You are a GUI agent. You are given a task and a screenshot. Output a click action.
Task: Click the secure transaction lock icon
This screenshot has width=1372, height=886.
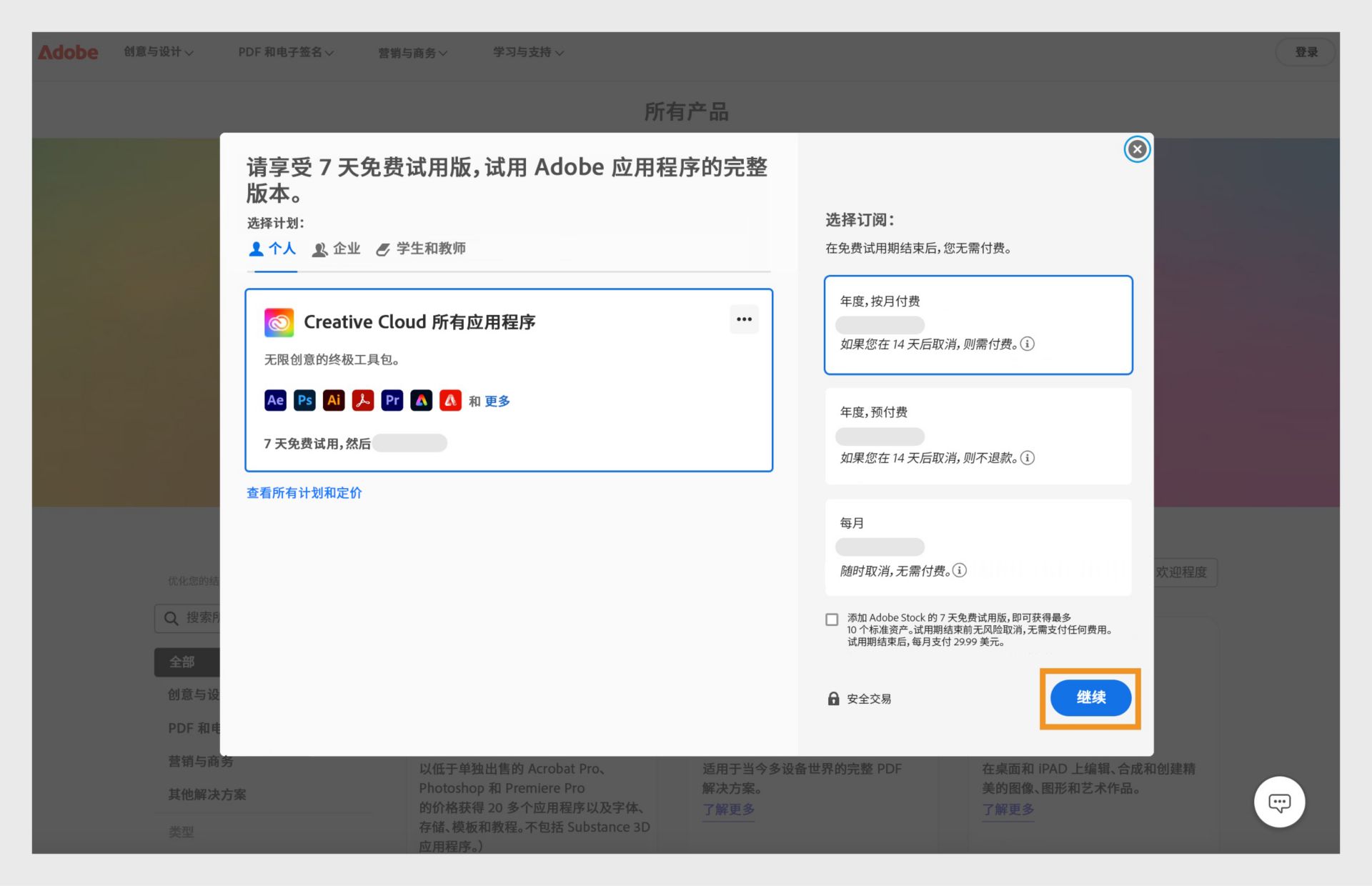(833, 698)
